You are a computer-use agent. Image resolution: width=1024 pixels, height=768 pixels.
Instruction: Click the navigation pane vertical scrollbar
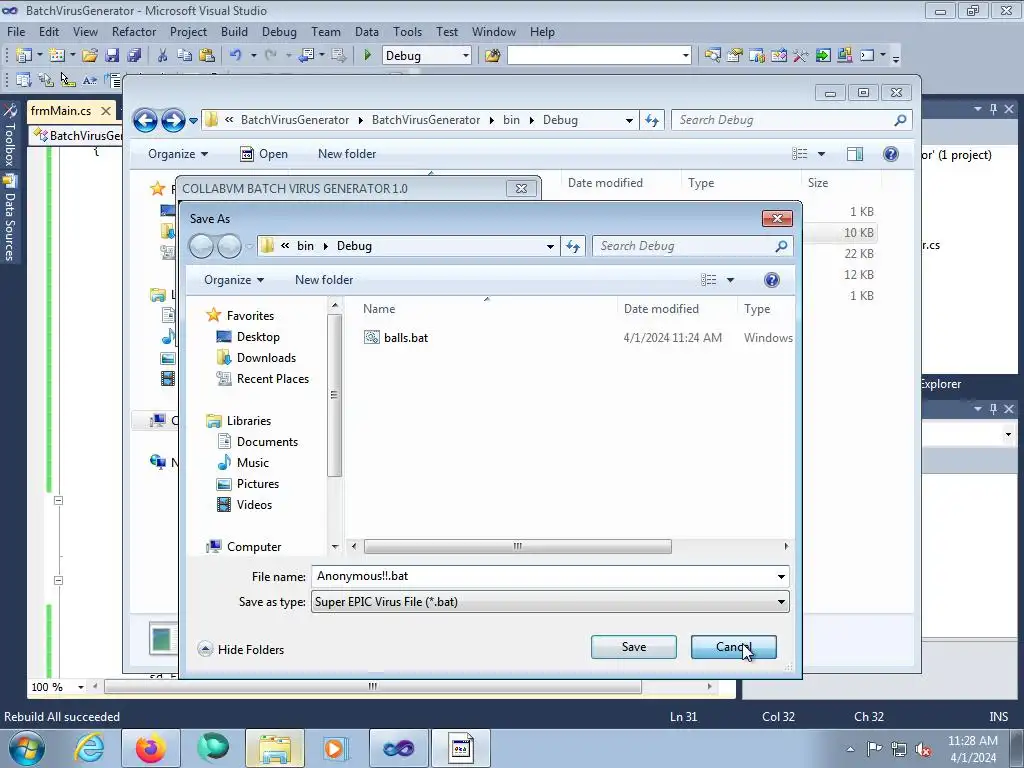pyautogui.click(x=334, y=394)
